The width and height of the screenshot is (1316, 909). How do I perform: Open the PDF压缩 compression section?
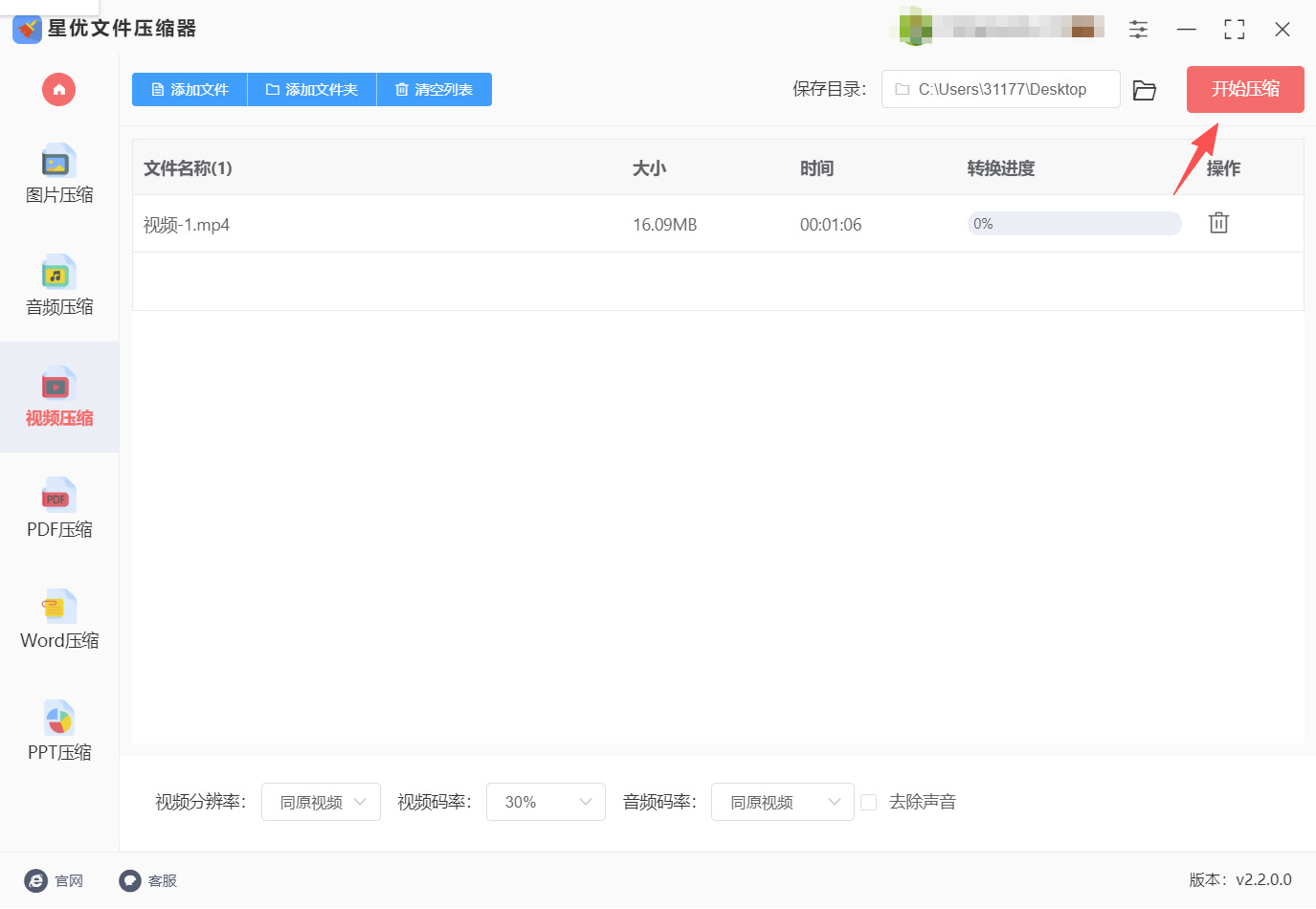59,509
